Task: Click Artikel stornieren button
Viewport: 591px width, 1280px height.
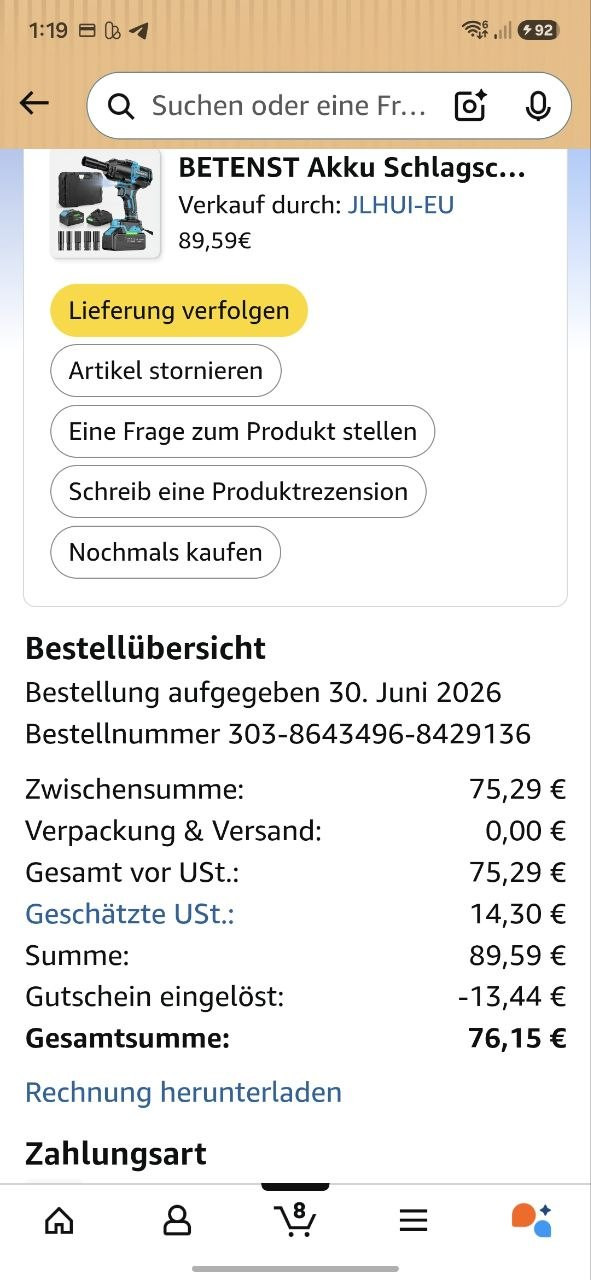Action: pos(166,371)
